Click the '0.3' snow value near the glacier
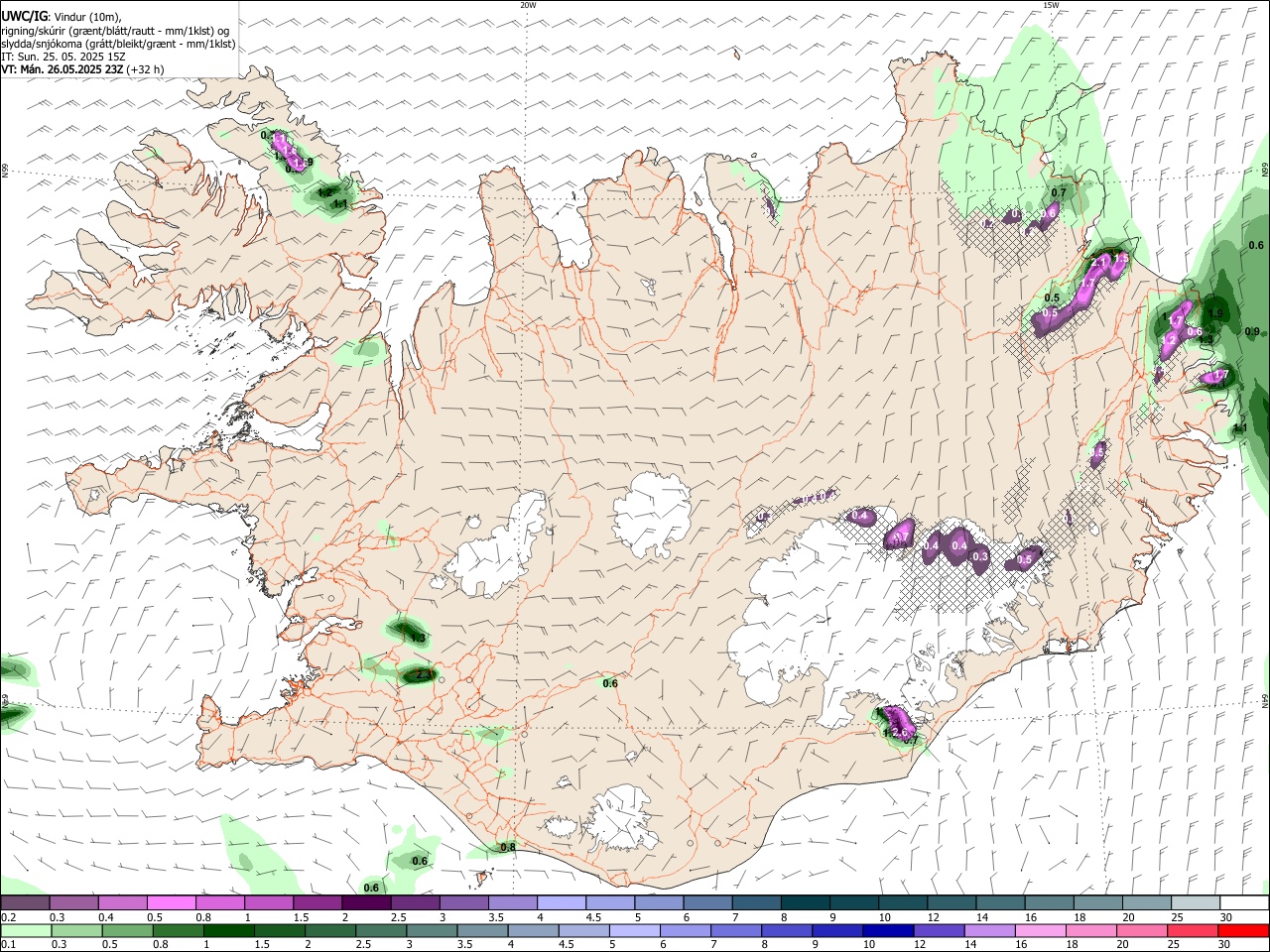The image size is (1270, 952). [x=980, y=557]
